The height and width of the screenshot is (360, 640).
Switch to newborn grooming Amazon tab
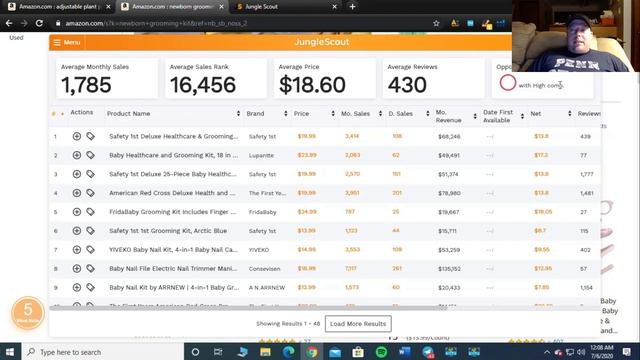point(172,7)
